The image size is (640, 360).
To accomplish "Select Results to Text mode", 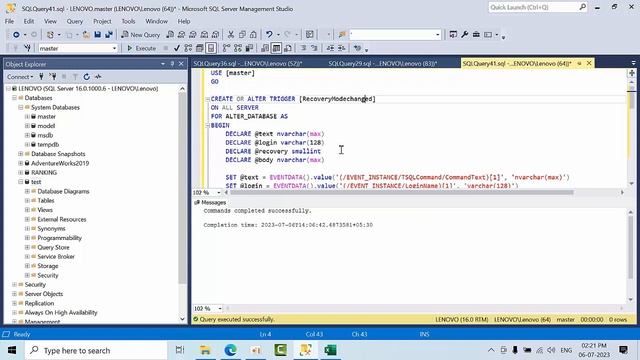I will (265, 48).
